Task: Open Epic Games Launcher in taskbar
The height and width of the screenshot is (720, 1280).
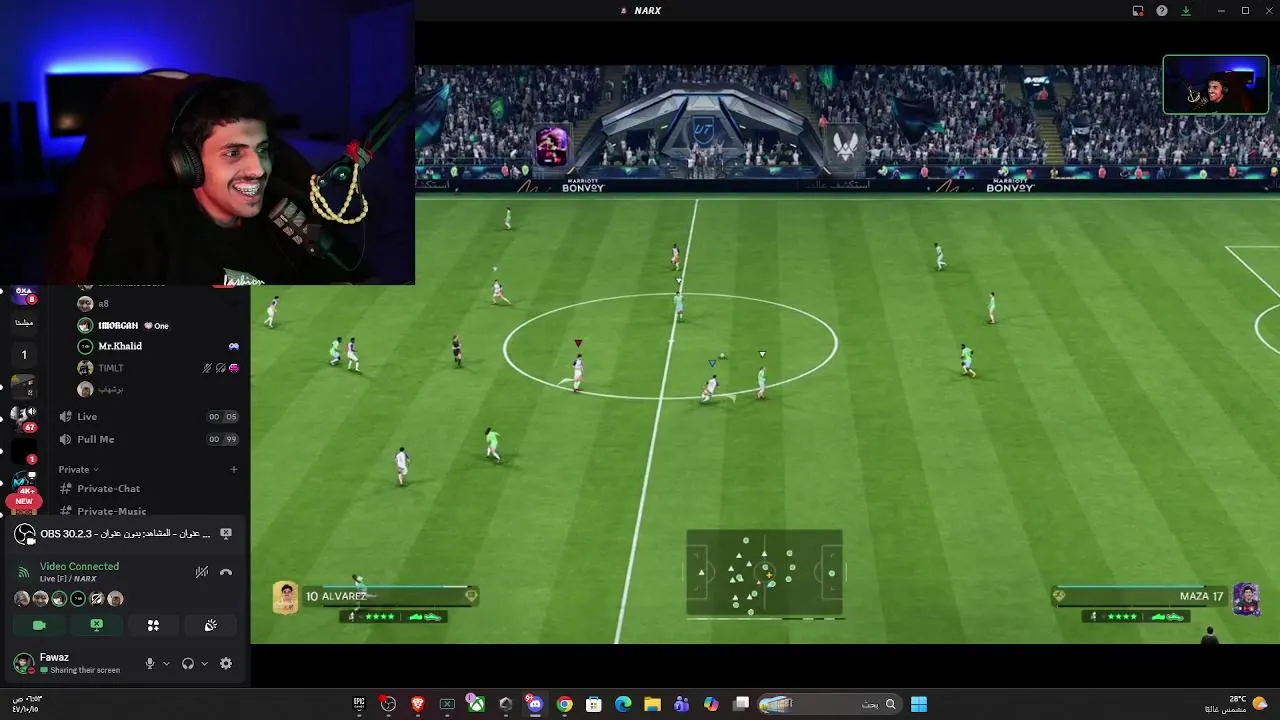Action: pyautogui.click(x=359, y=704)
